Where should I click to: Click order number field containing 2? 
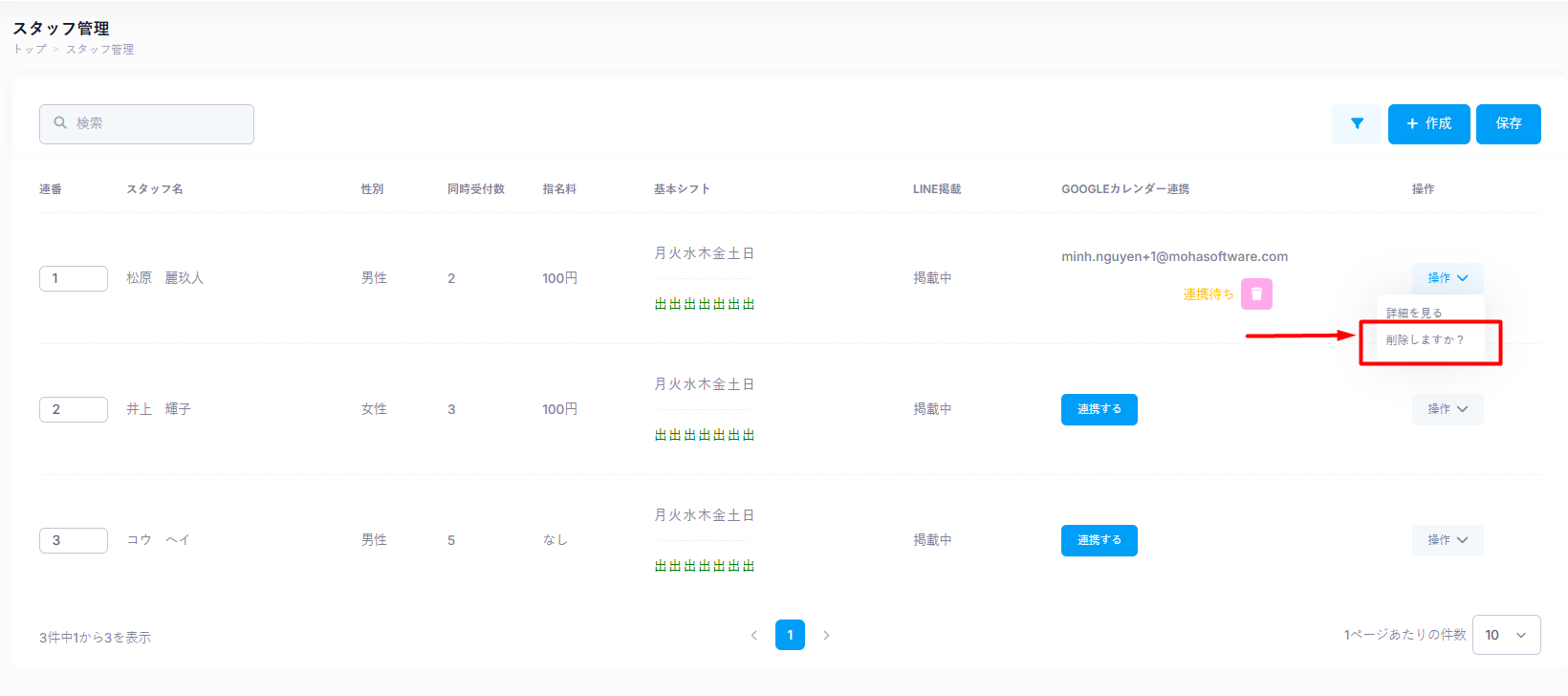(73, 409)
